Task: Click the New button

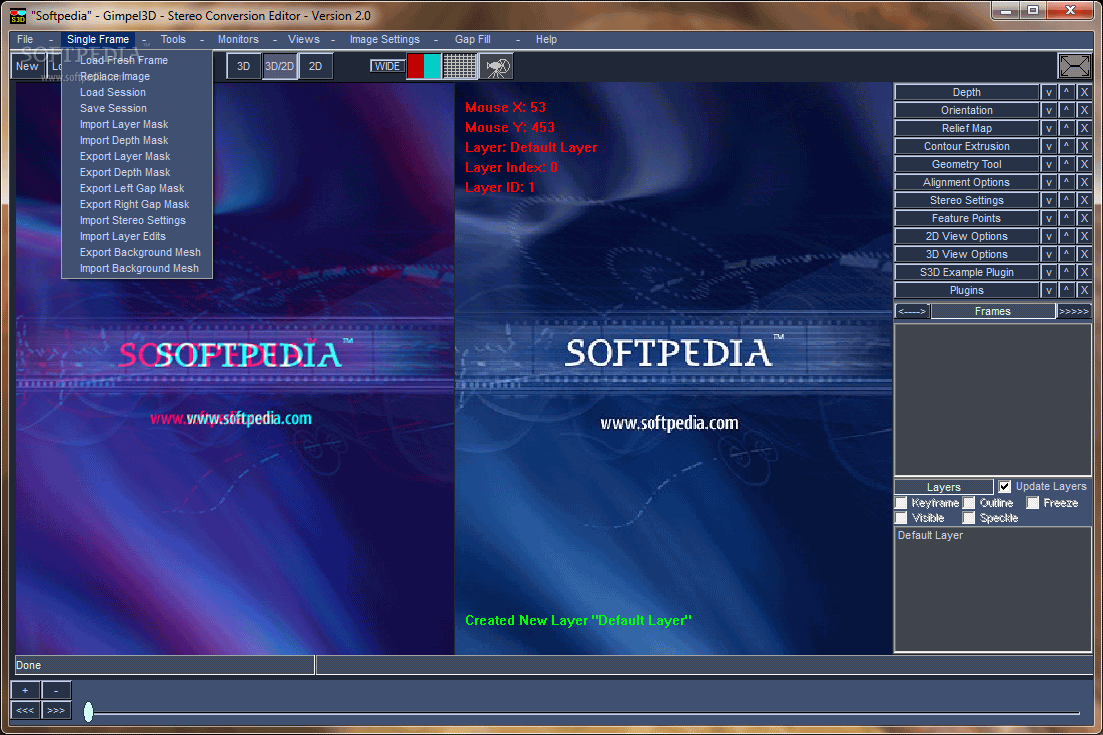Action: pyautogui.click(x=27, y=66)
